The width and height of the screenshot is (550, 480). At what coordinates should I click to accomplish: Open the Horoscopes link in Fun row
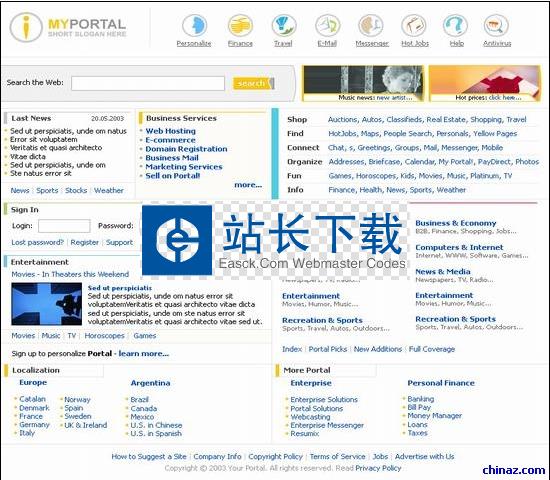coord(376,176)
